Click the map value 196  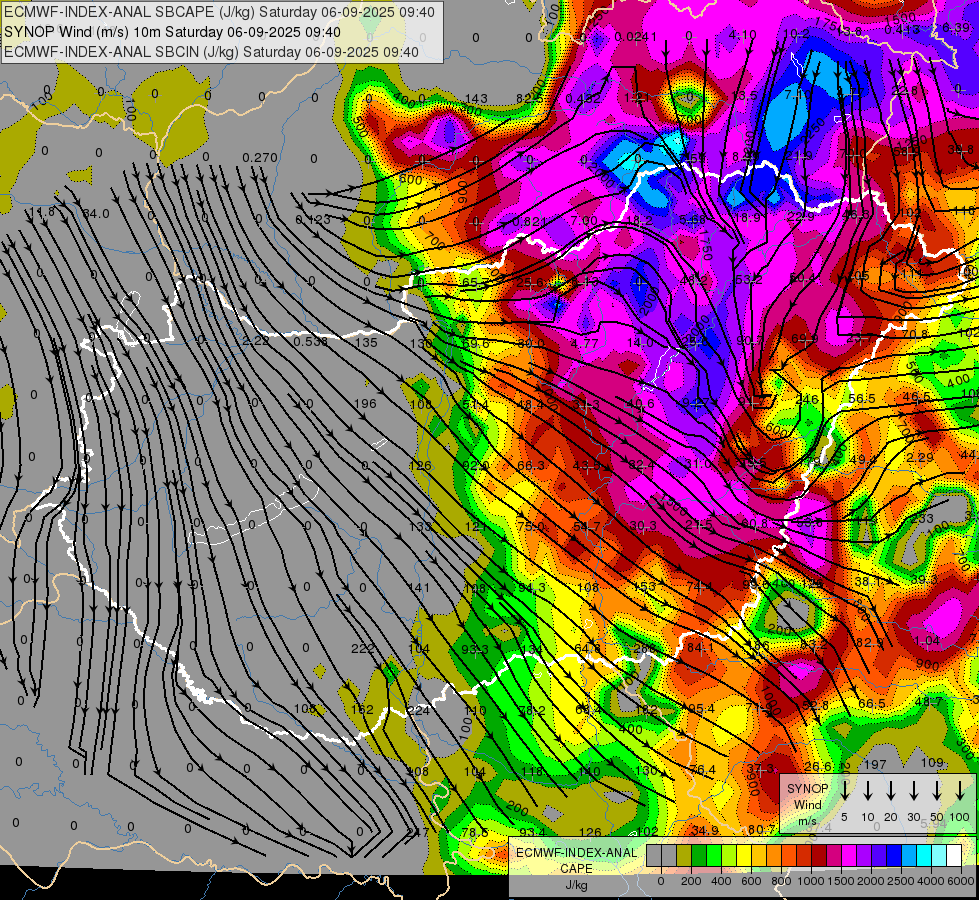coord(365,403)
